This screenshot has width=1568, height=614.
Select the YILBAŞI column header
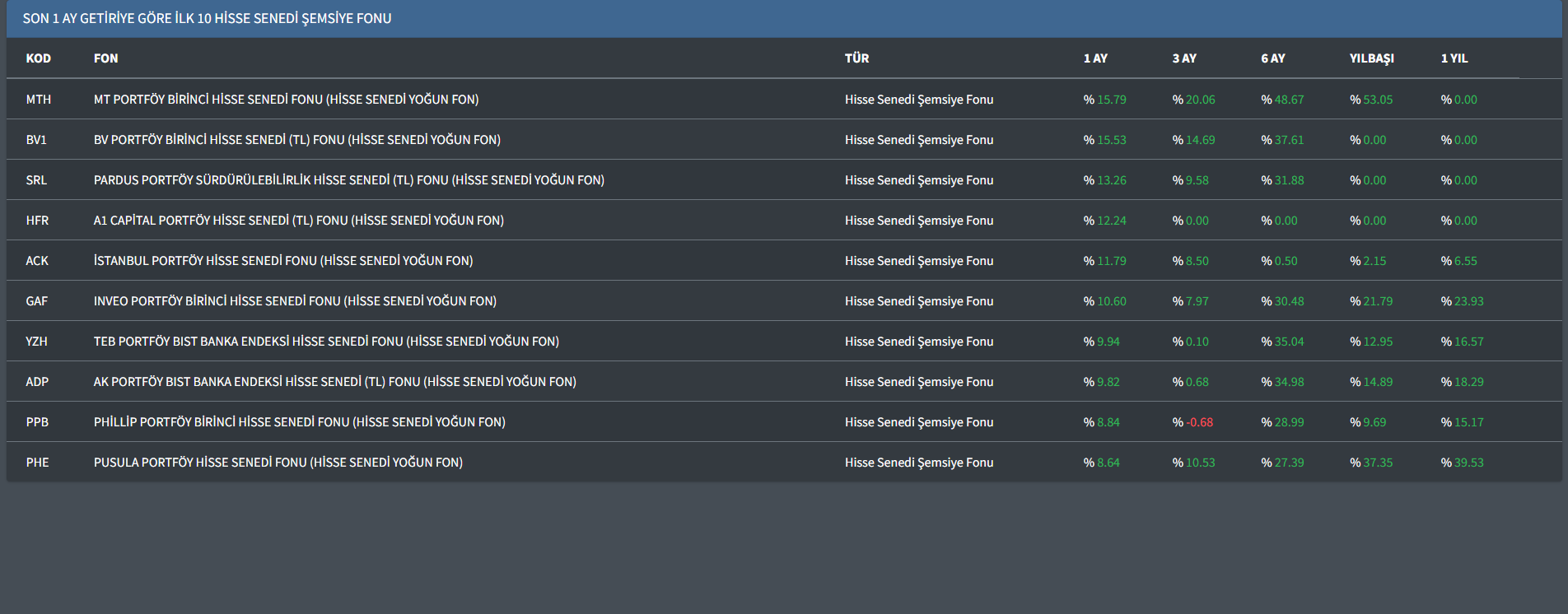[1371, 58]
